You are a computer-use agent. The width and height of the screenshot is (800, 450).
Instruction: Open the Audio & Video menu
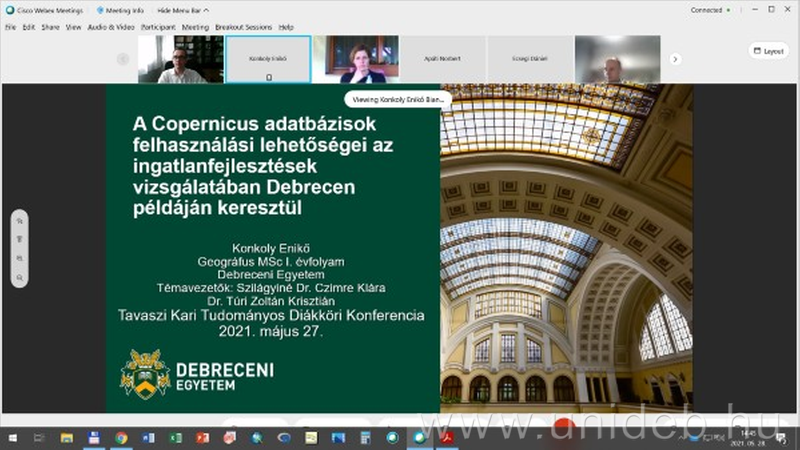111,27
